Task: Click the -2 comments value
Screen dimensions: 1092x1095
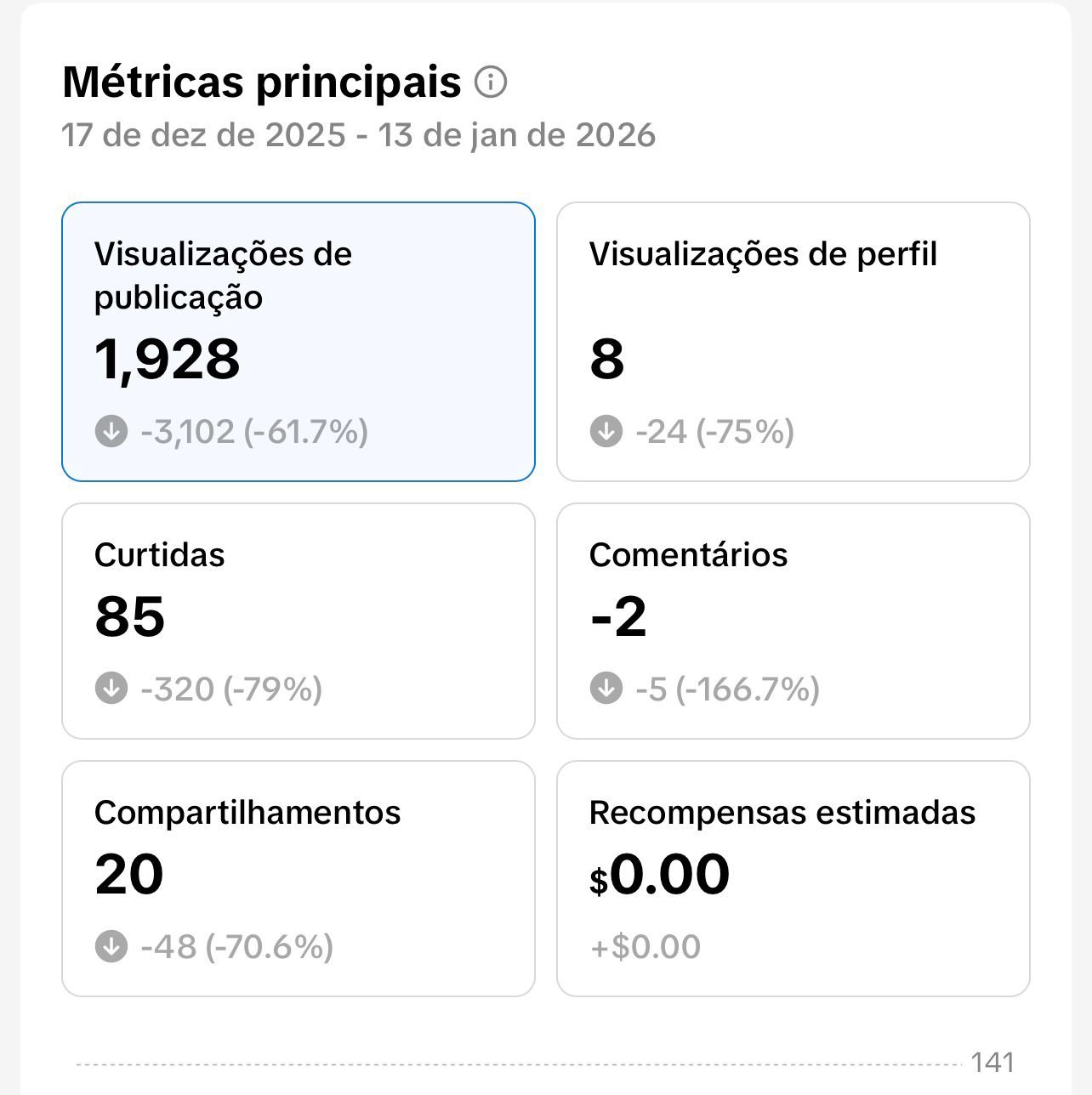Action: click(618, 616)
